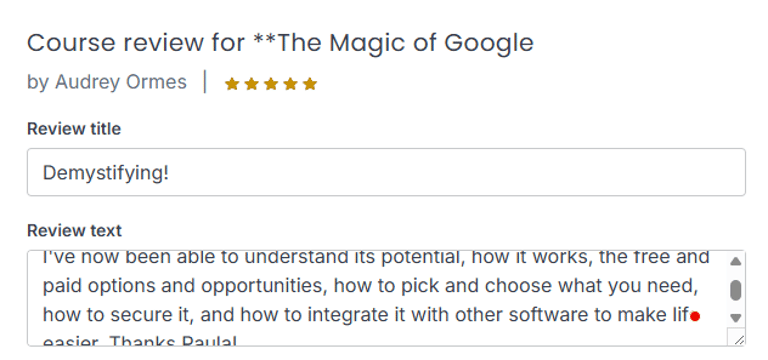Place cursor after word Demystifying!

point(170,173)
